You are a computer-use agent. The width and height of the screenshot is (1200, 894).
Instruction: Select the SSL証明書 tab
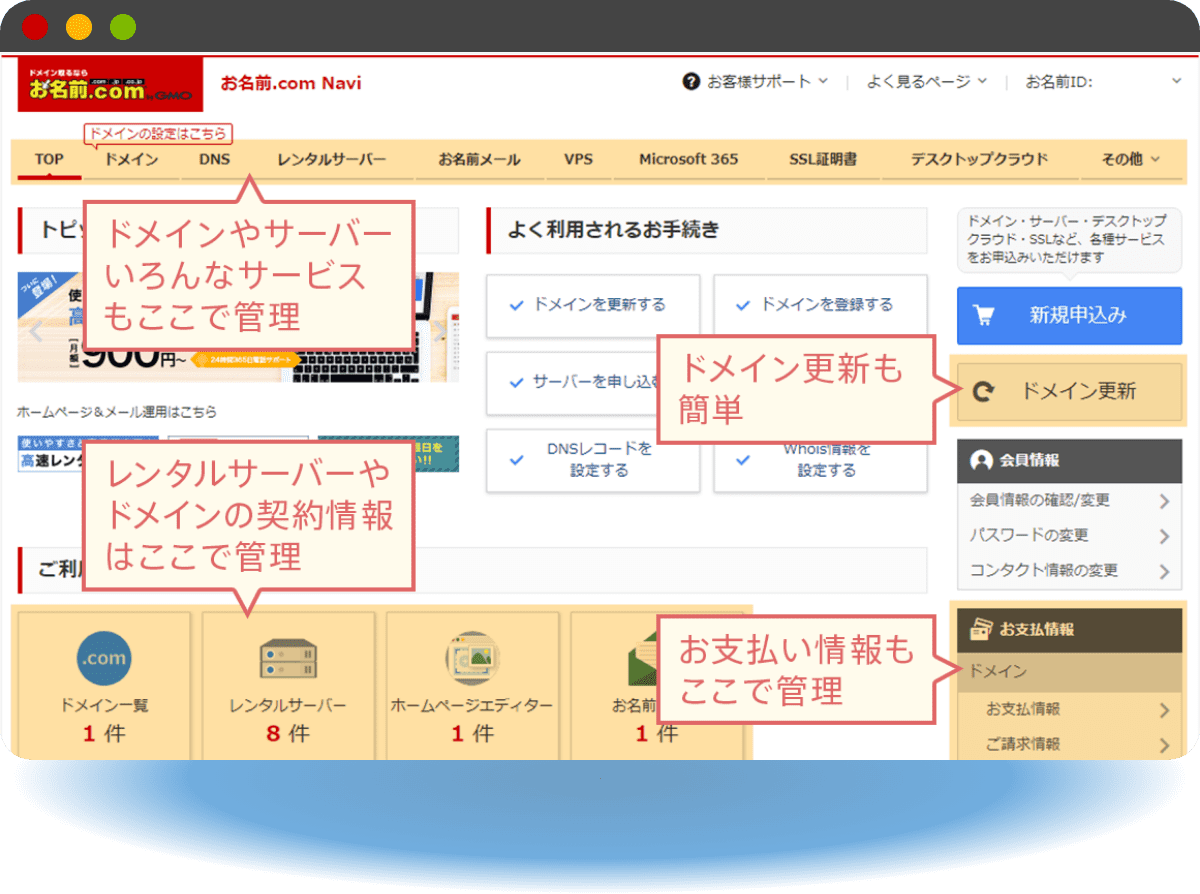pos(823,159)
